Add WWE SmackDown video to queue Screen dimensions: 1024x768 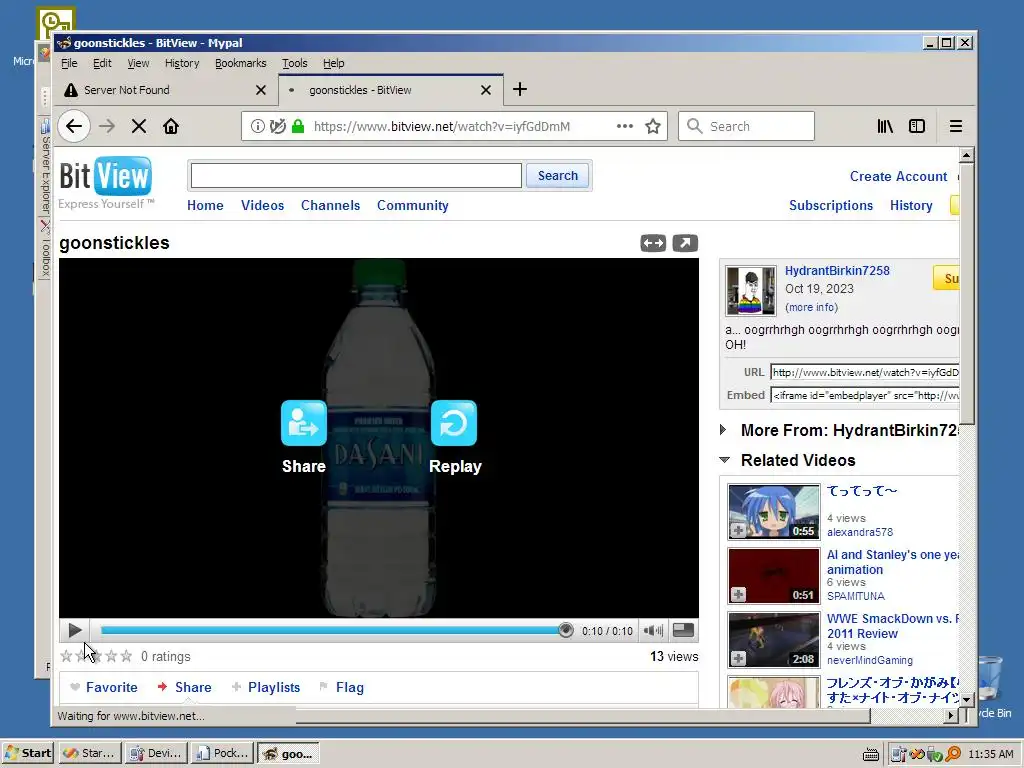[738, 658]
